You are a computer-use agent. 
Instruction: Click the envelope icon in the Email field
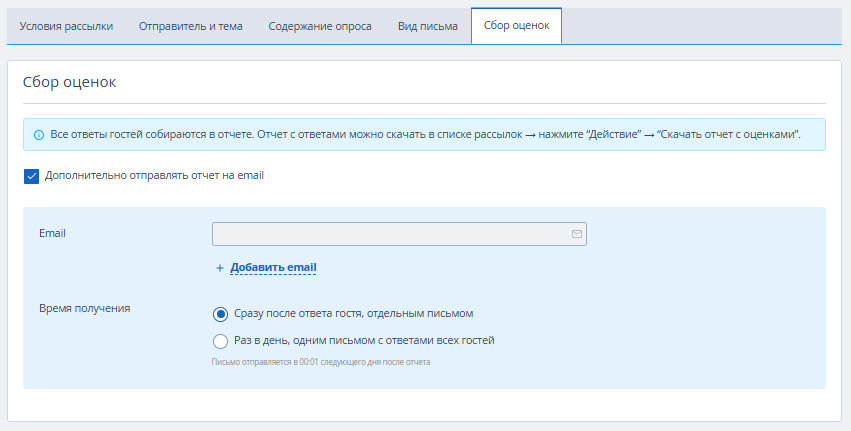[x=577, y=234]
